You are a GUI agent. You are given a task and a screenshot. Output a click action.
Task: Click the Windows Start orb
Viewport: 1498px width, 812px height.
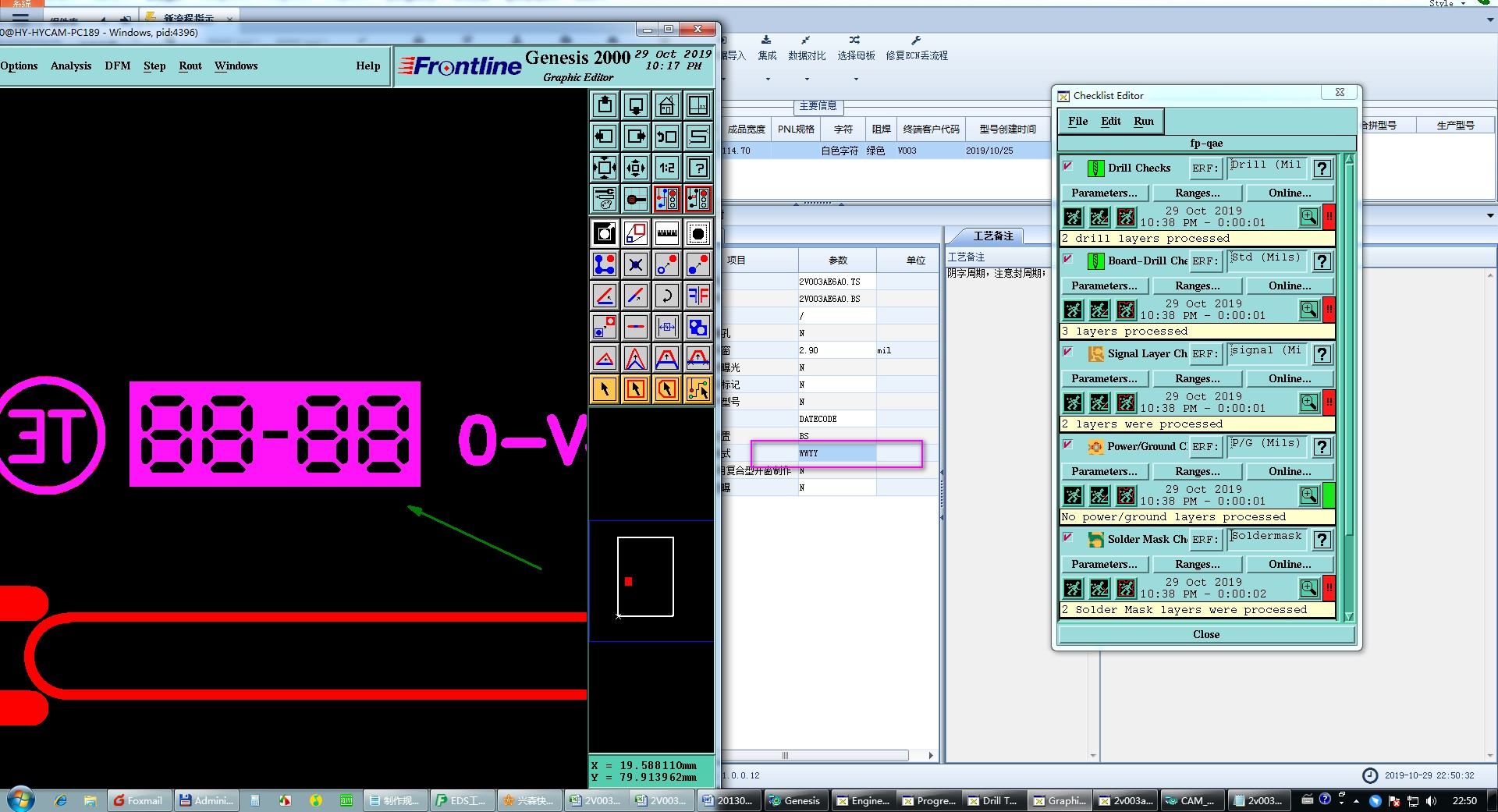pyautogui.click(x=20, y=800)
